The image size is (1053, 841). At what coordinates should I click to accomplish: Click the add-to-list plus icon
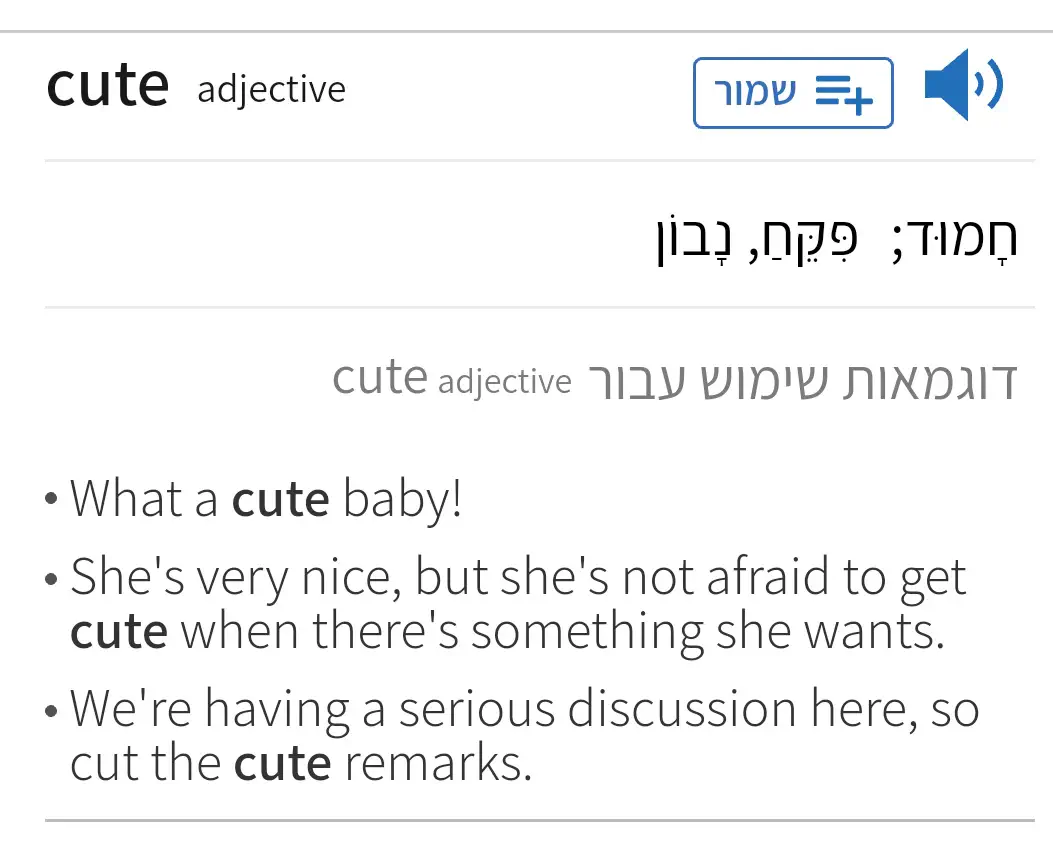point(844,93)
